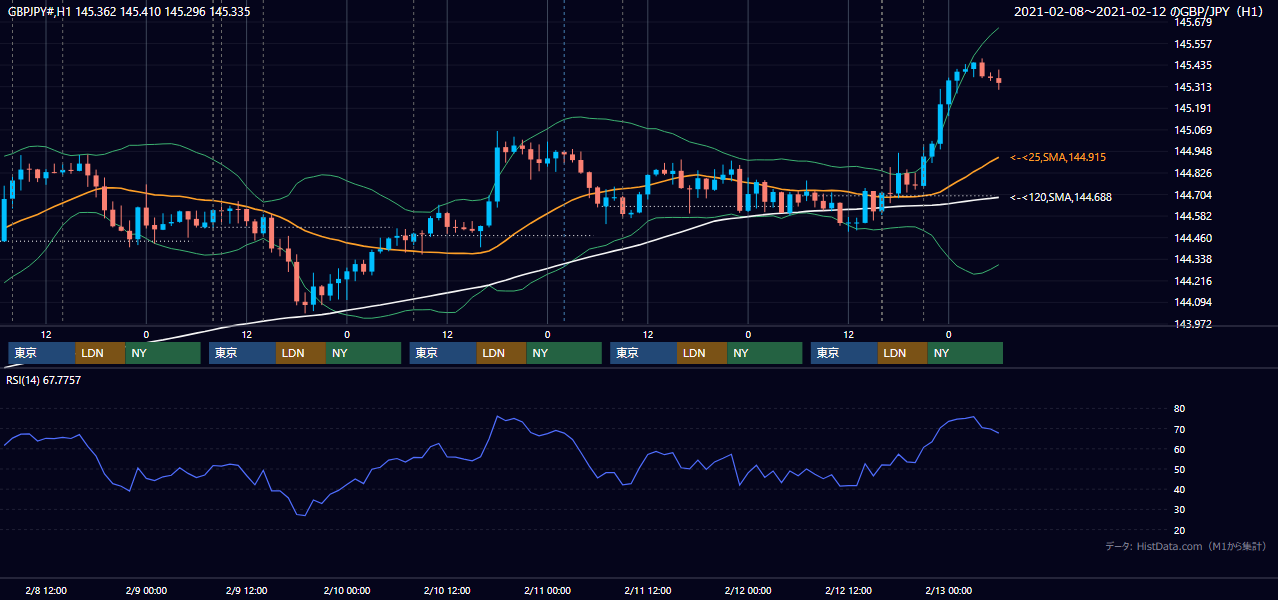This screenshot has width=1278, height=600.
Task: Click the 2/13 00:00 date label
Action: 948,590
